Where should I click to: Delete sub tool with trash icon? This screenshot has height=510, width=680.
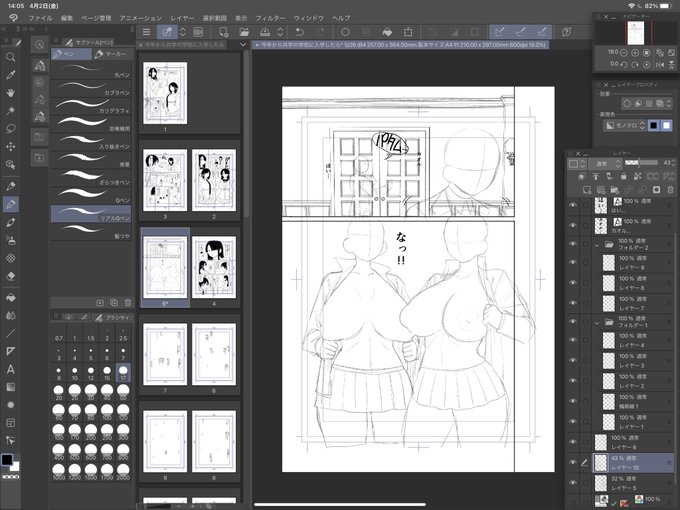pos(128,303)
